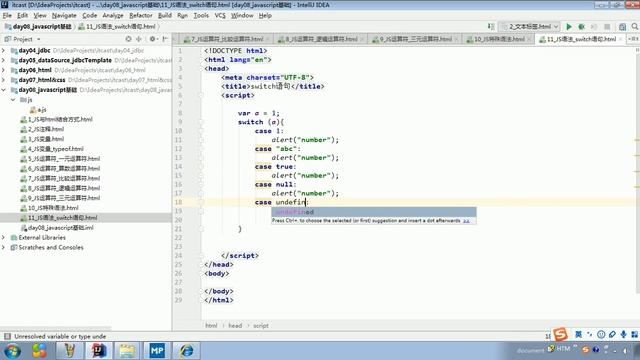
Task: Open Internet Explorer from the taskbar
Action: (187, 351)
